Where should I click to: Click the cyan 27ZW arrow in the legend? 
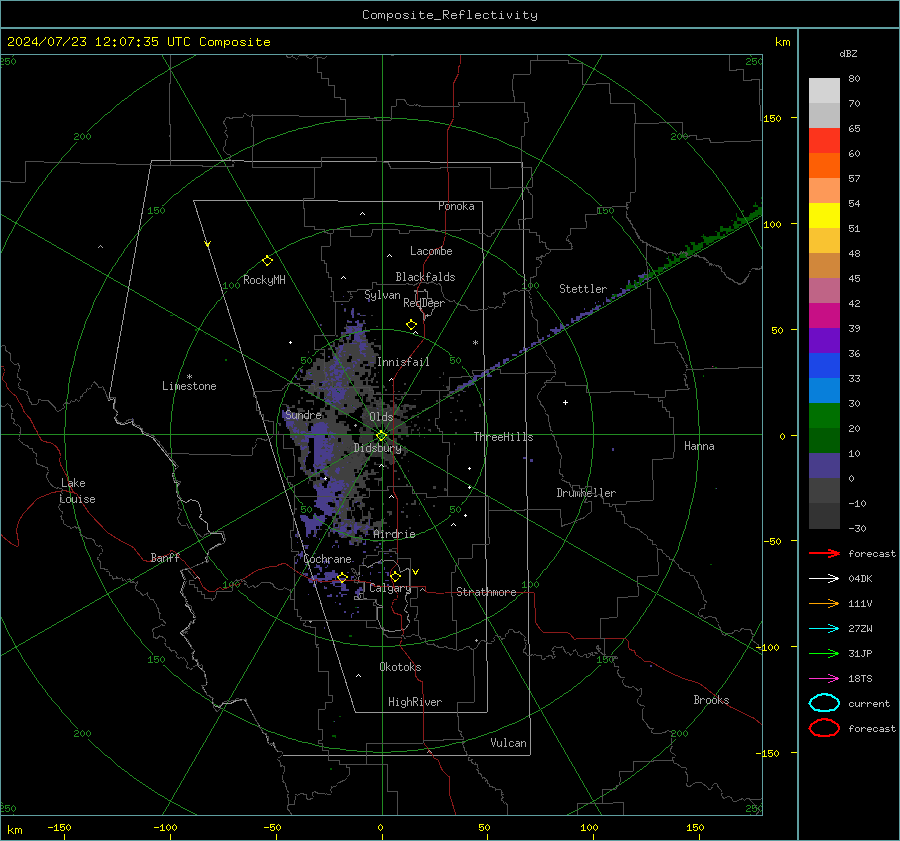pyautogui.click(x=824, y=629)
